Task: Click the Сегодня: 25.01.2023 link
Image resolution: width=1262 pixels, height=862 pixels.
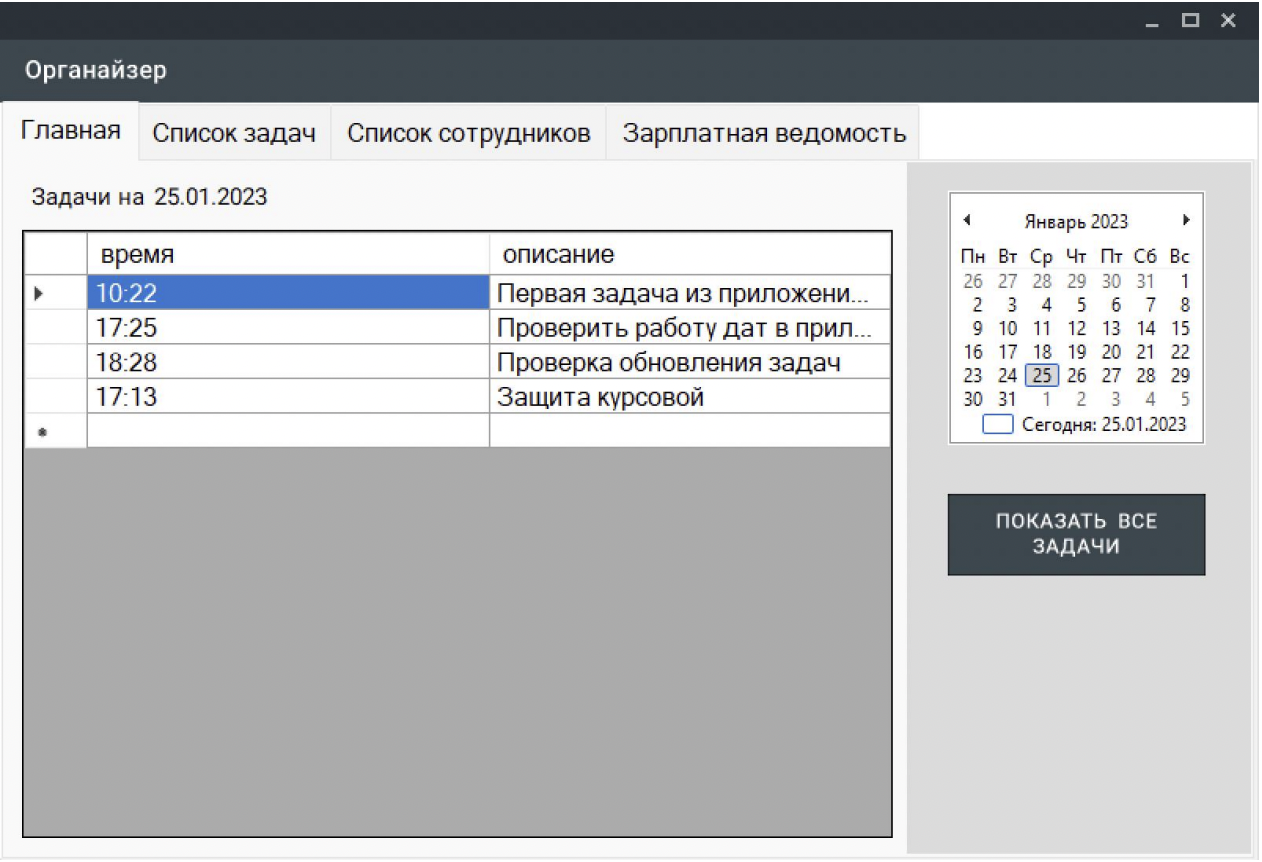Action: coord(1105,422)
